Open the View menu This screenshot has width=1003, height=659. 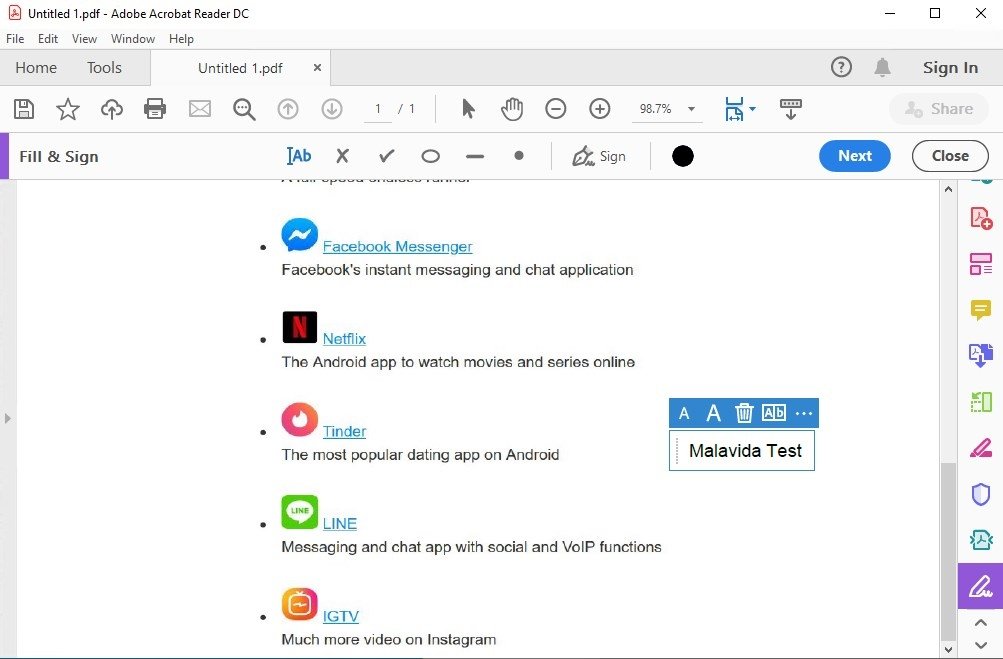[x=84, y=38]
